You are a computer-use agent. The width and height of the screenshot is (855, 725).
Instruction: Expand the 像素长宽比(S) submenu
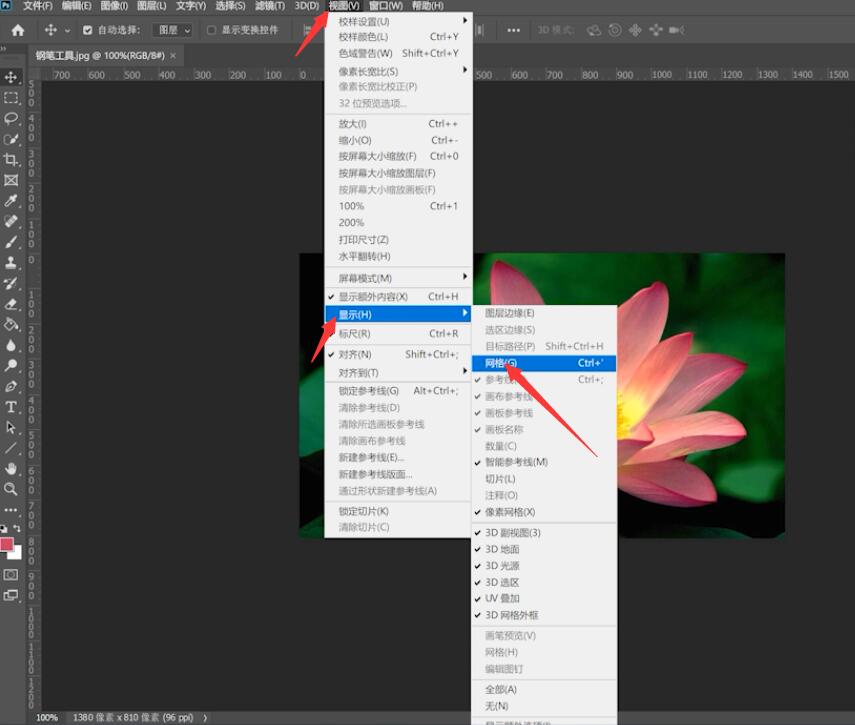coord(398,71)
